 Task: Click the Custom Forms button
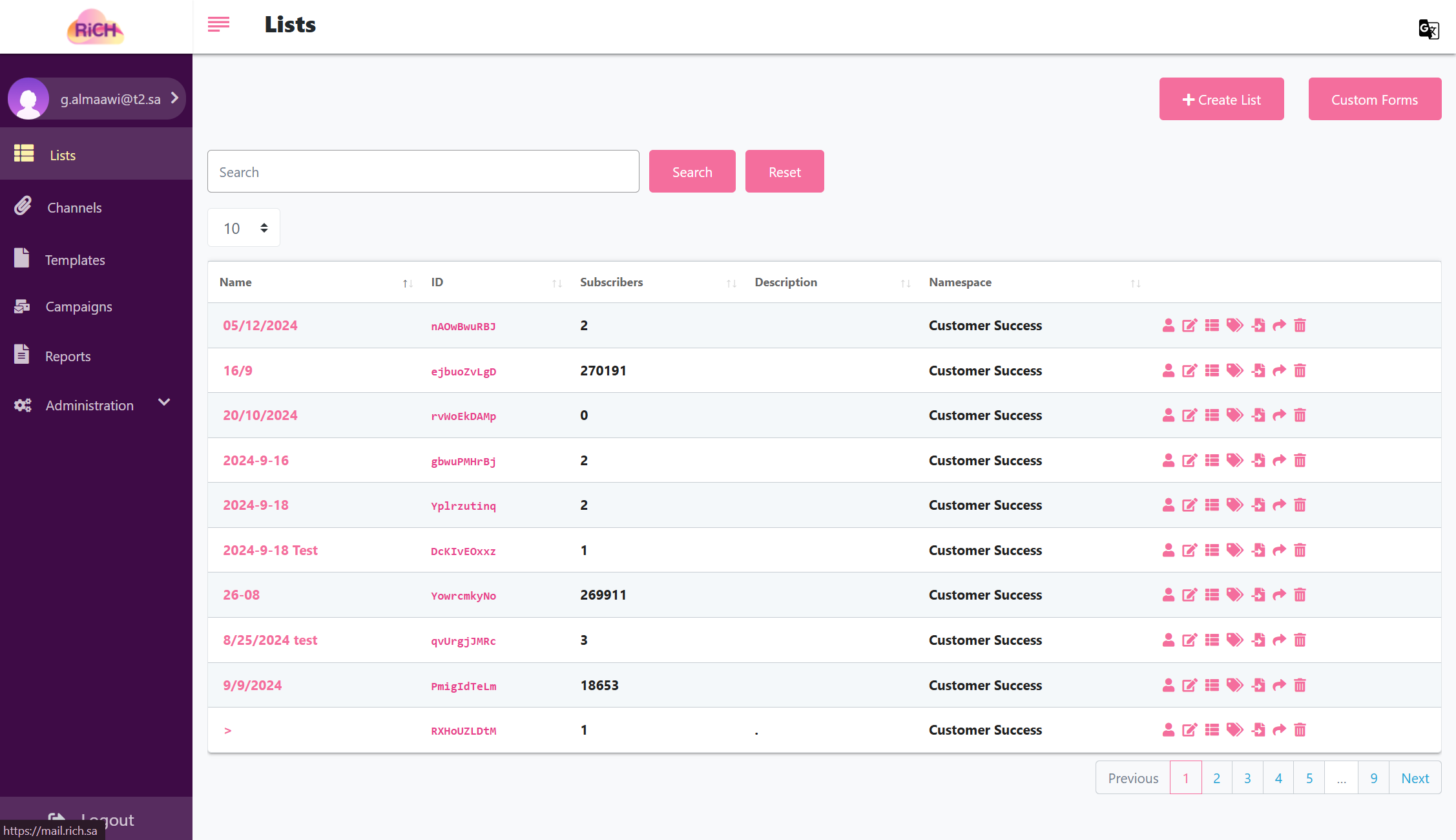pyautogui.click(x=1374, y=100)
